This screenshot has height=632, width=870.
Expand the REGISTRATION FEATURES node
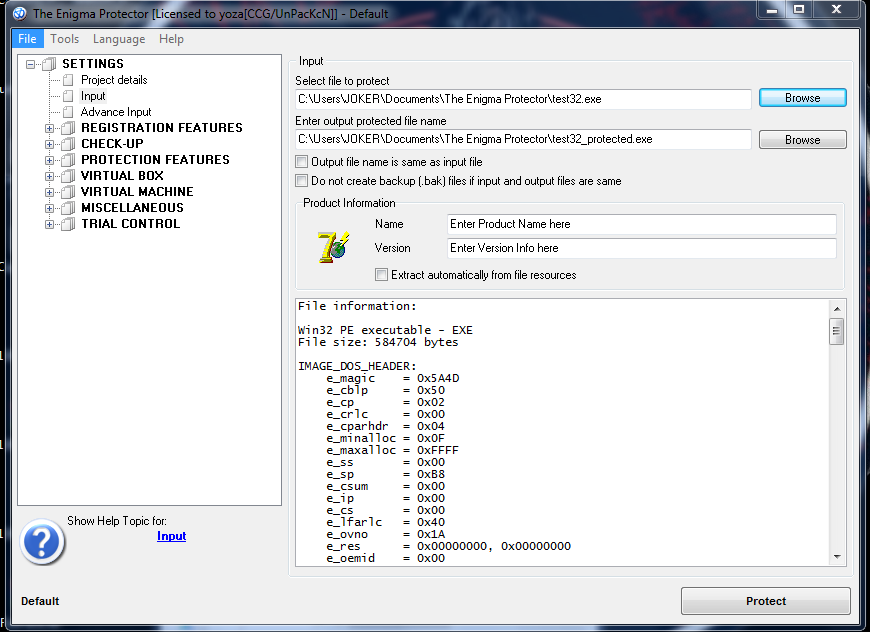coord(49,128)
